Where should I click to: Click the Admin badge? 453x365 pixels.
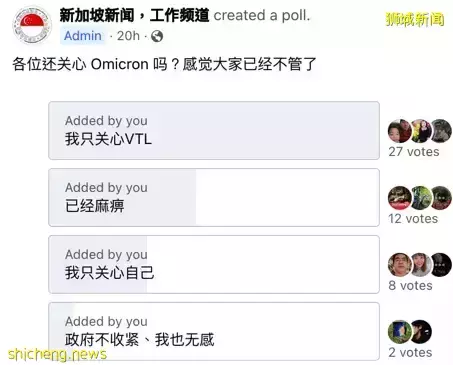click(x=83, y=36)
